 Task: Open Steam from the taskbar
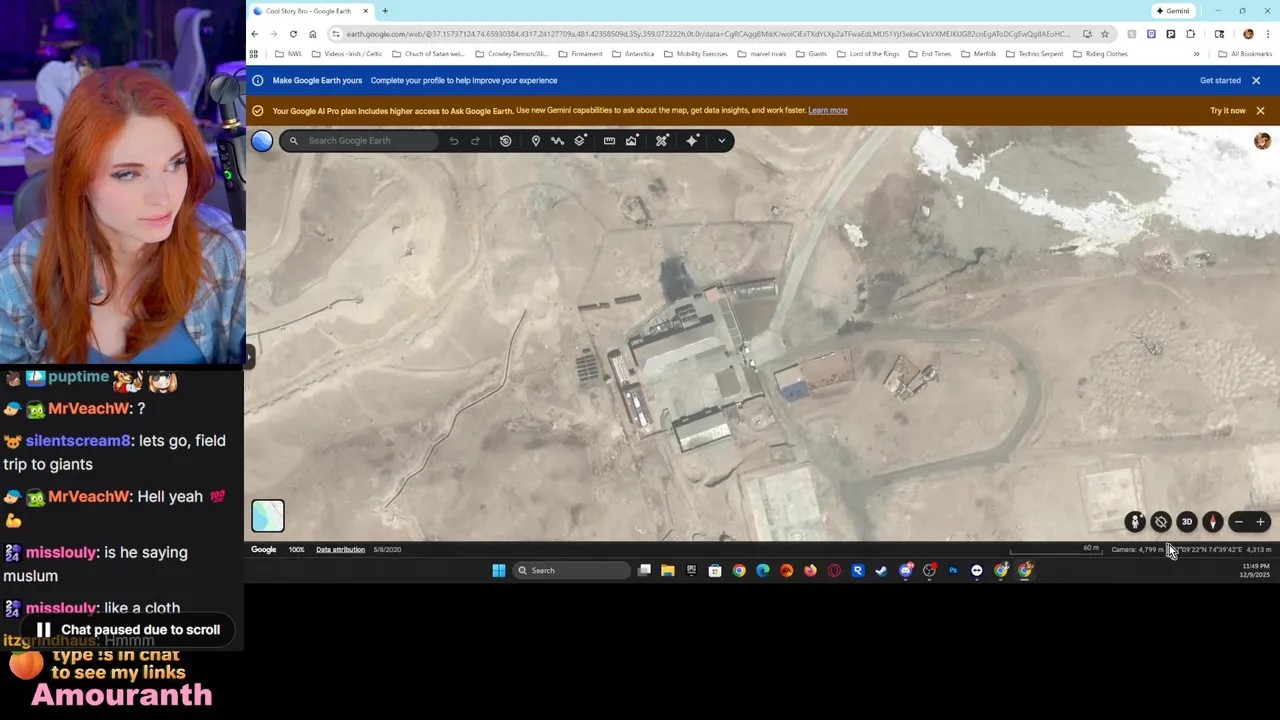(881, 571)
